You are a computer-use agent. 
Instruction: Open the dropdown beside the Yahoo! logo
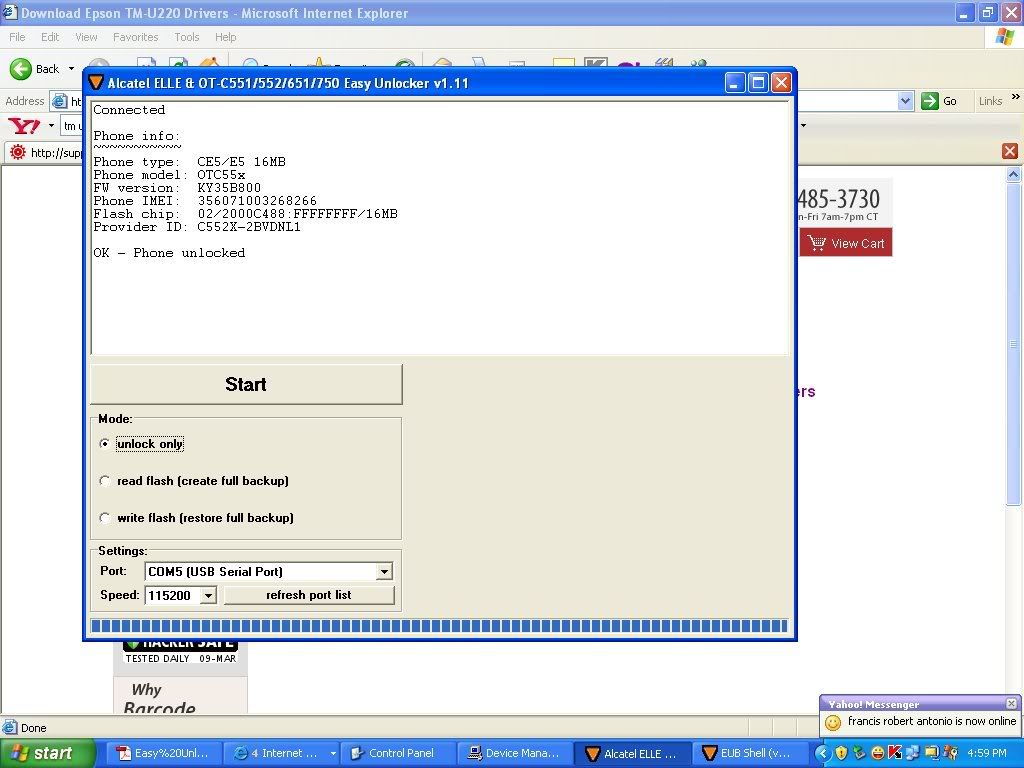point(51,125)
